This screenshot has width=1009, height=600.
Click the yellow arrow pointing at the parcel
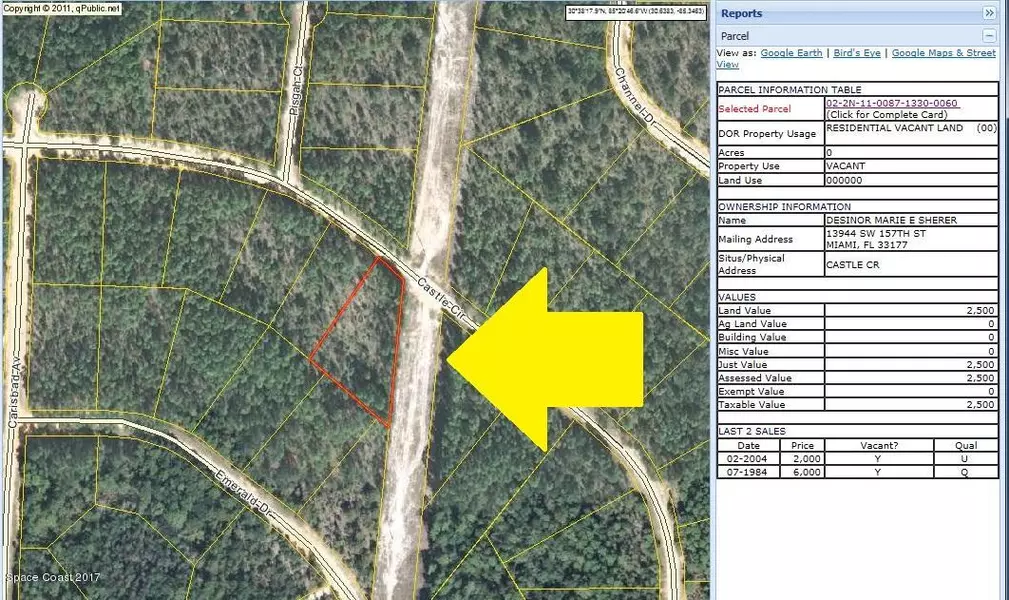click(x=550, y=360)
